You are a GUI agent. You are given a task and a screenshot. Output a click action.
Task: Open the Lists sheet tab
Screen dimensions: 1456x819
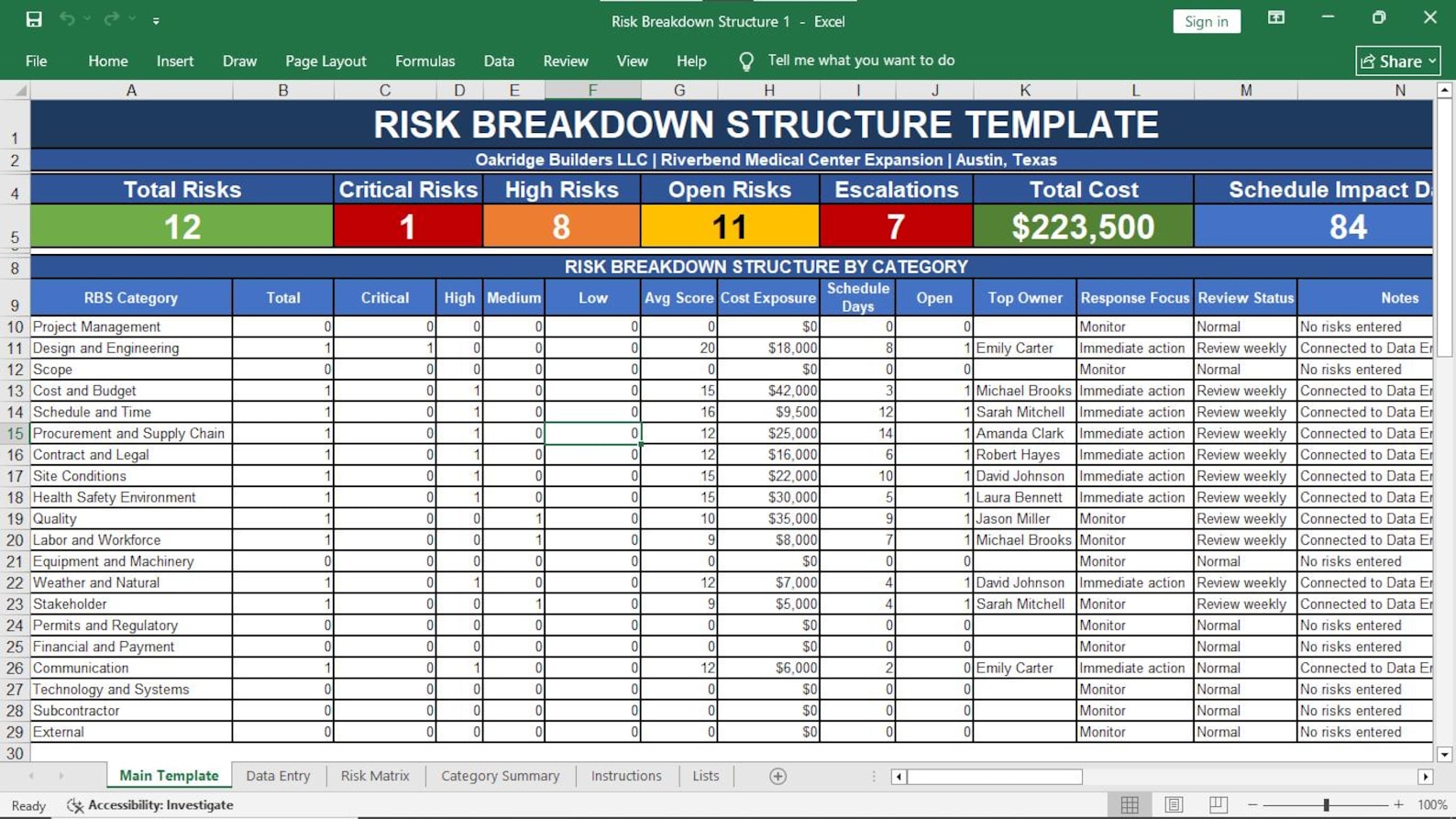[x=705, y=776]
